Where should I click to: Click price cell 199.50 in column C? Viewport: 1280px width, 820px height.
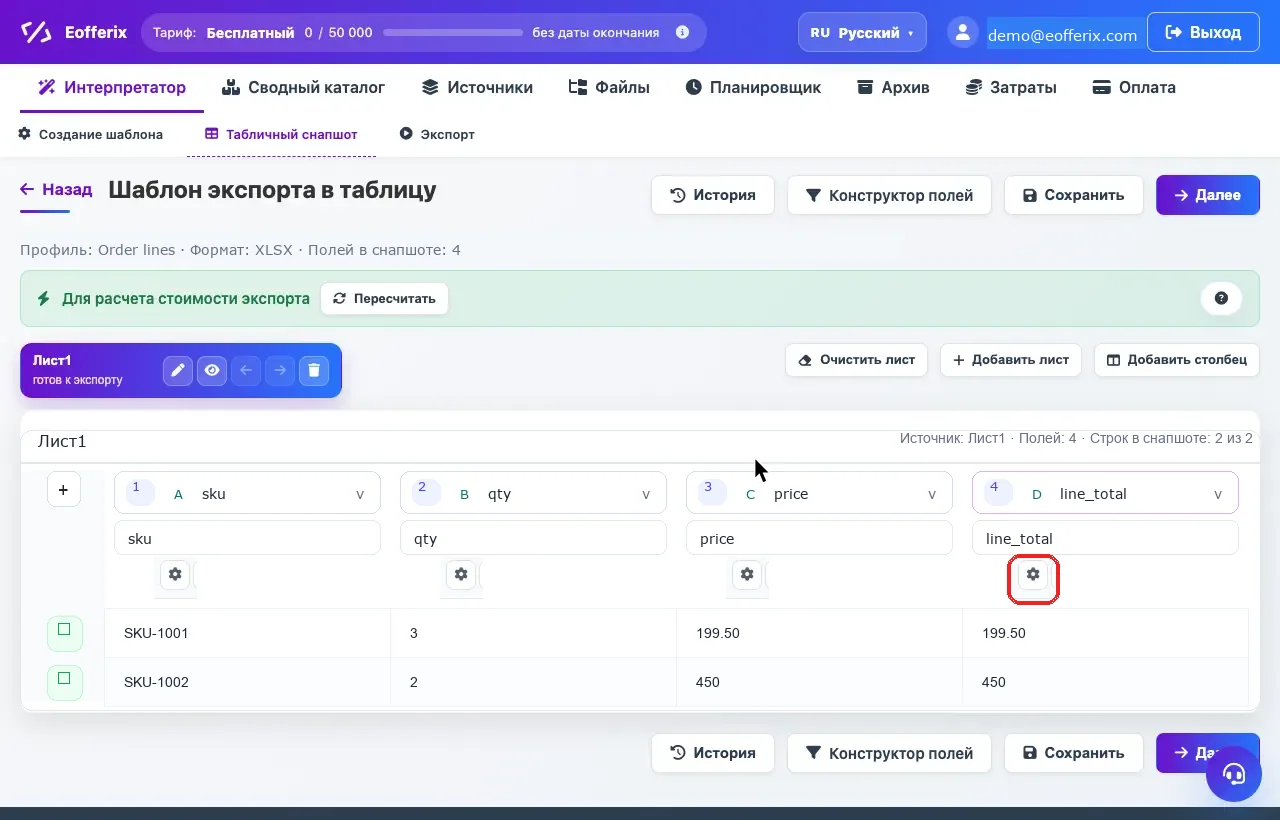819,633
